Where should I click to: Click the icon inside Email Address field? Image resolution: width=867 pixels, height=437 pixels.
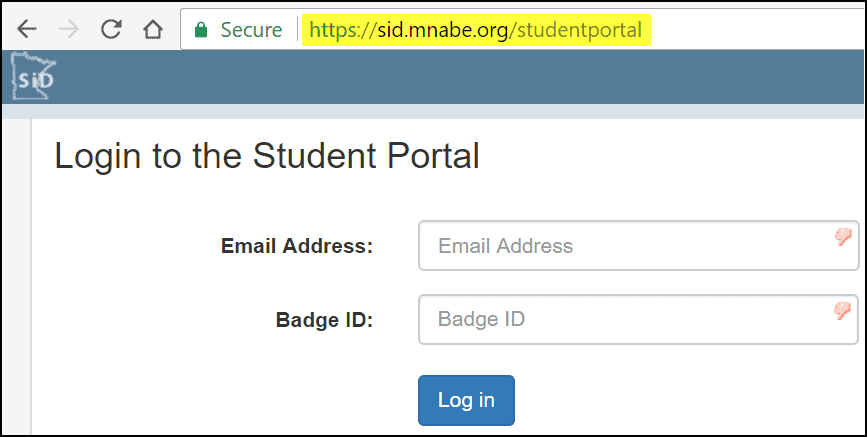[x=843, y=237]
